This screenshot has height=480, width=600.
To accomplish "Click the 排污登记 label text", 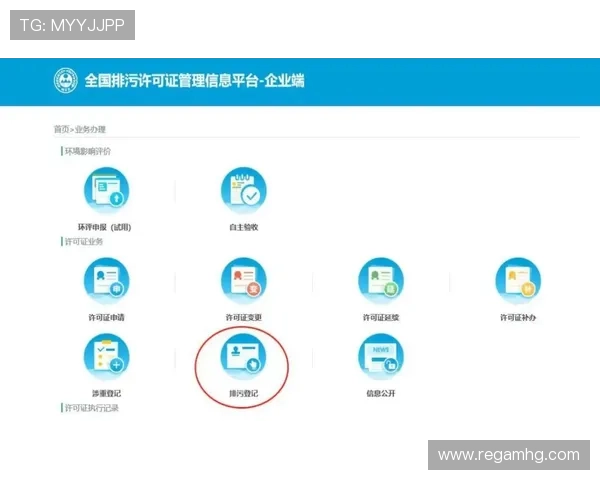I will click(244, 393).
